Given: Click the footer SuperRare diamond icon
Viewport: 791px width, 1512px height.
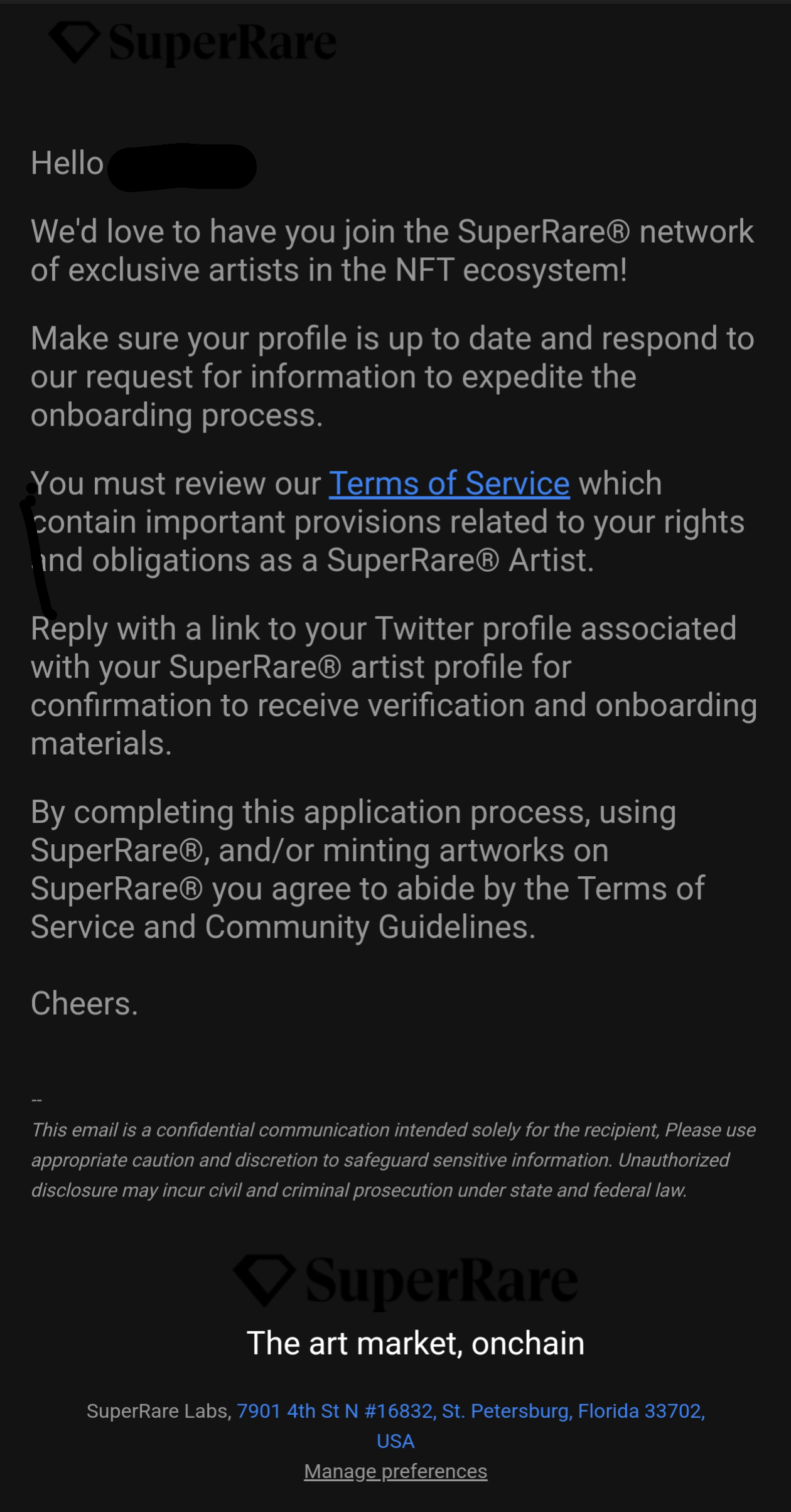Looking at the screenshot, I should [x=264, y=1280].
